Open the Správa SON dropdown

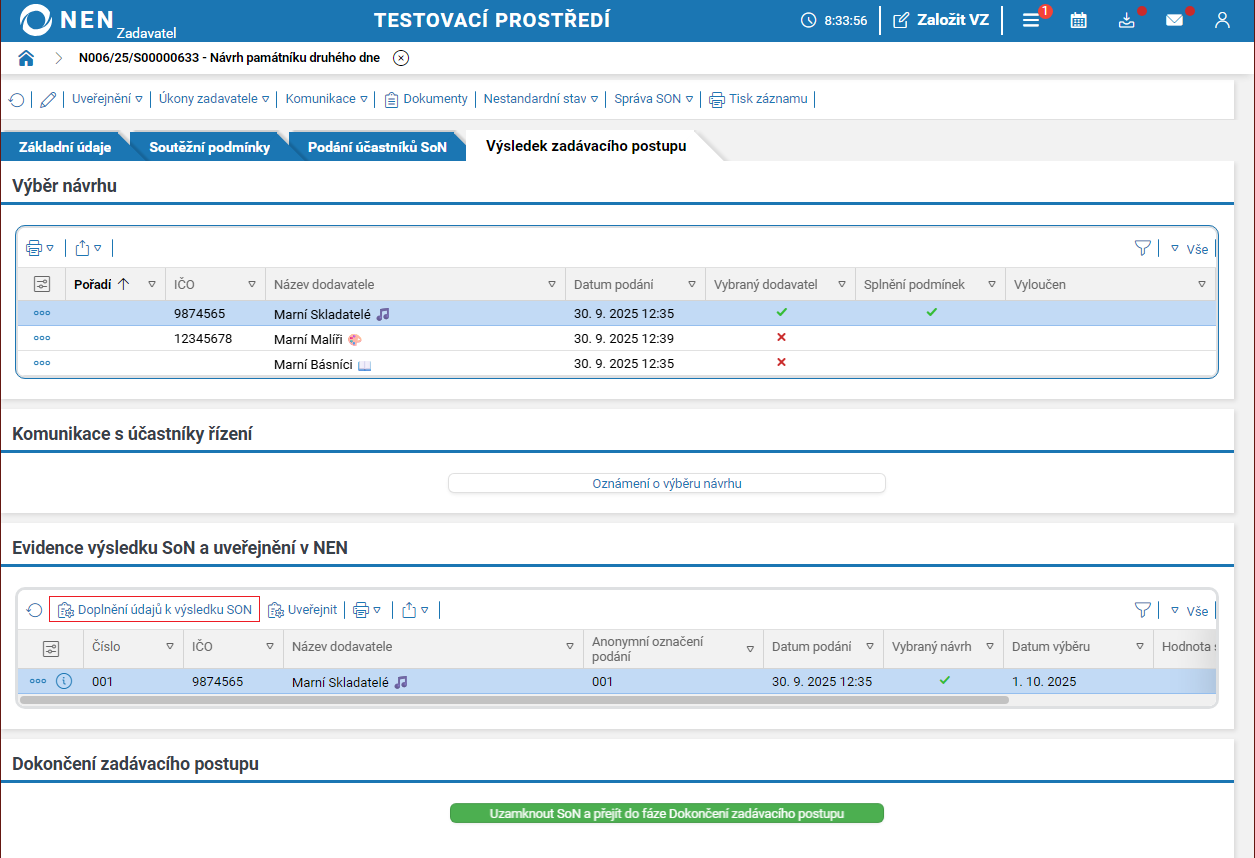tap(653, 99)
